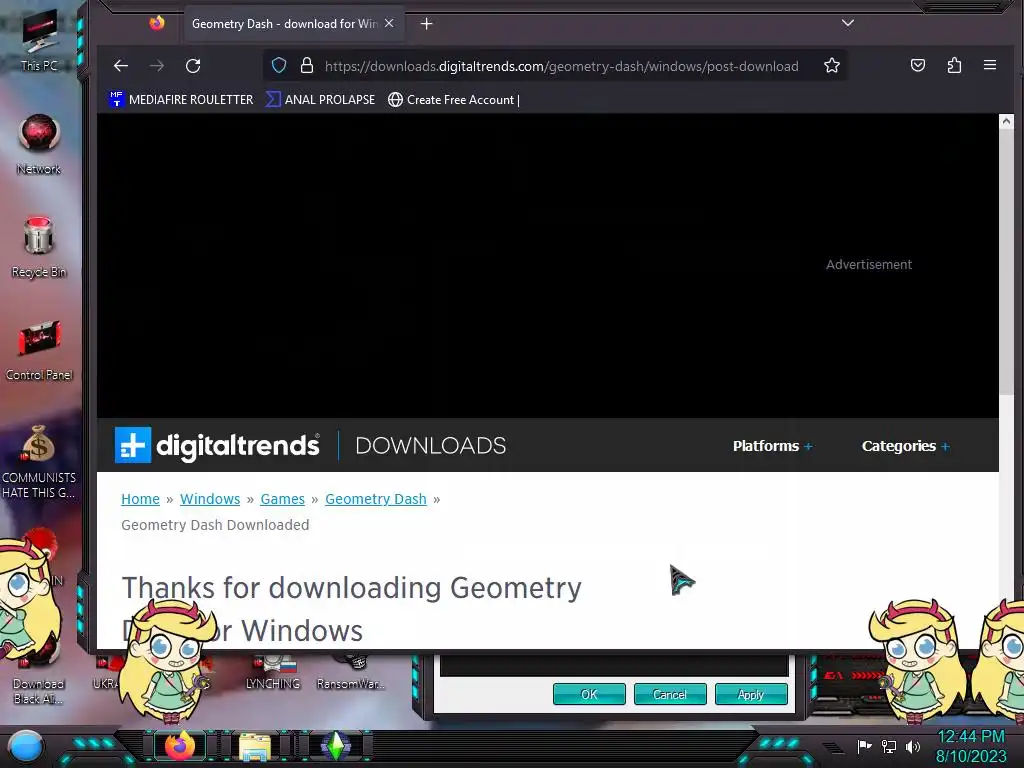The image size is (1024, 768).
Task: Open the Firefox hamburger application menu
Action: click(990, 65)
